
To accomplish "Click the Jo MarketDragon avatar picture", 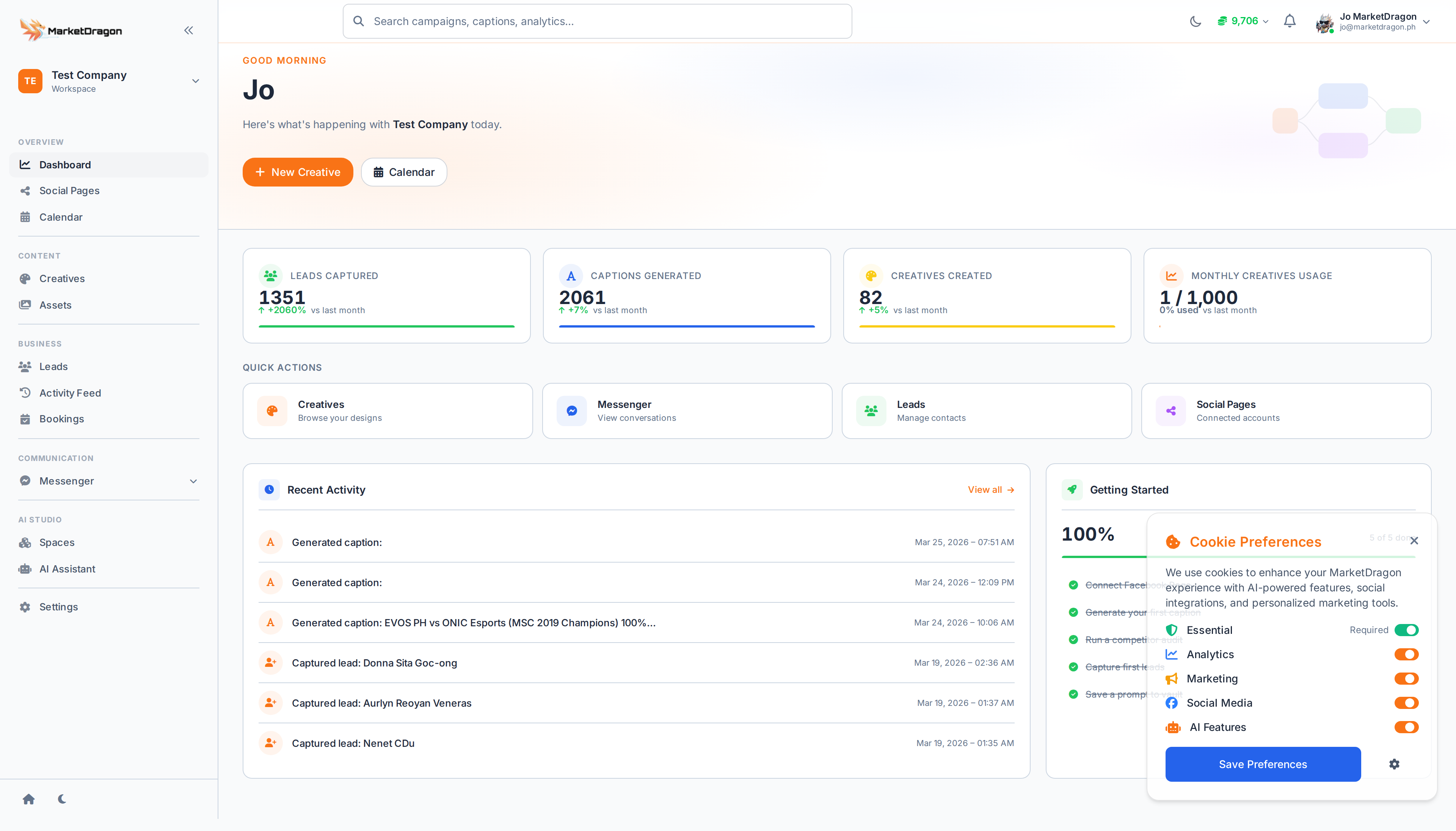I will coord(1324,23).
